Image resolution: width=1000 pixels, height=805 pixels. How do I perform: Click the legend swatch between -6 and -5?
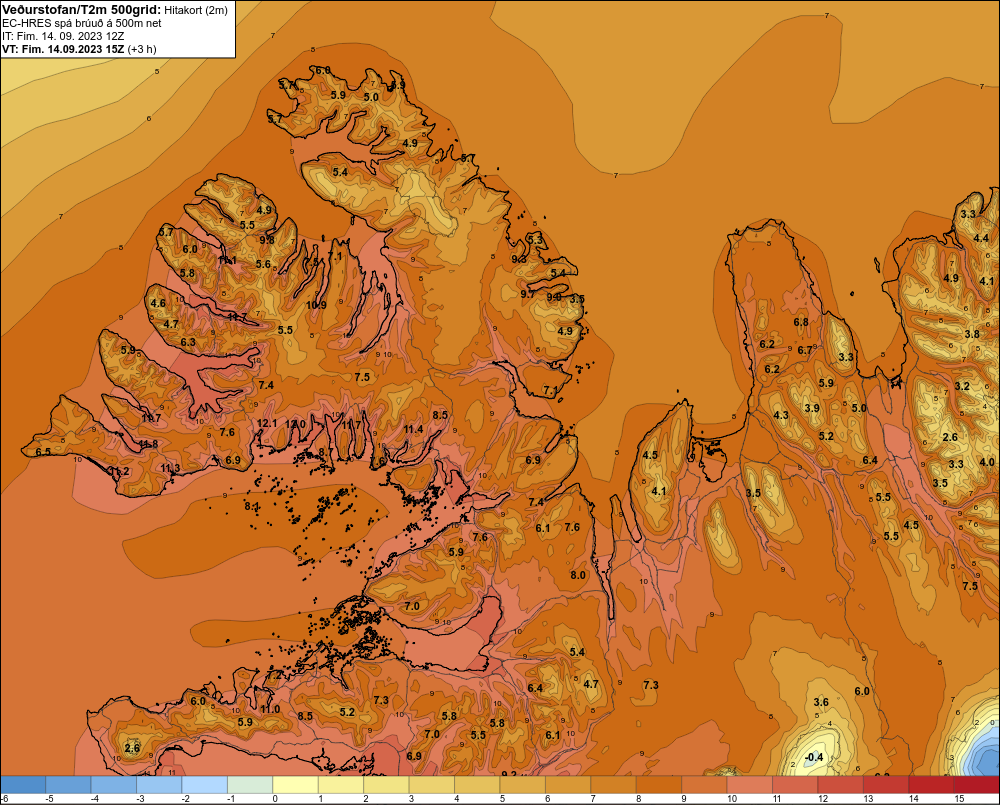point(23,785)
